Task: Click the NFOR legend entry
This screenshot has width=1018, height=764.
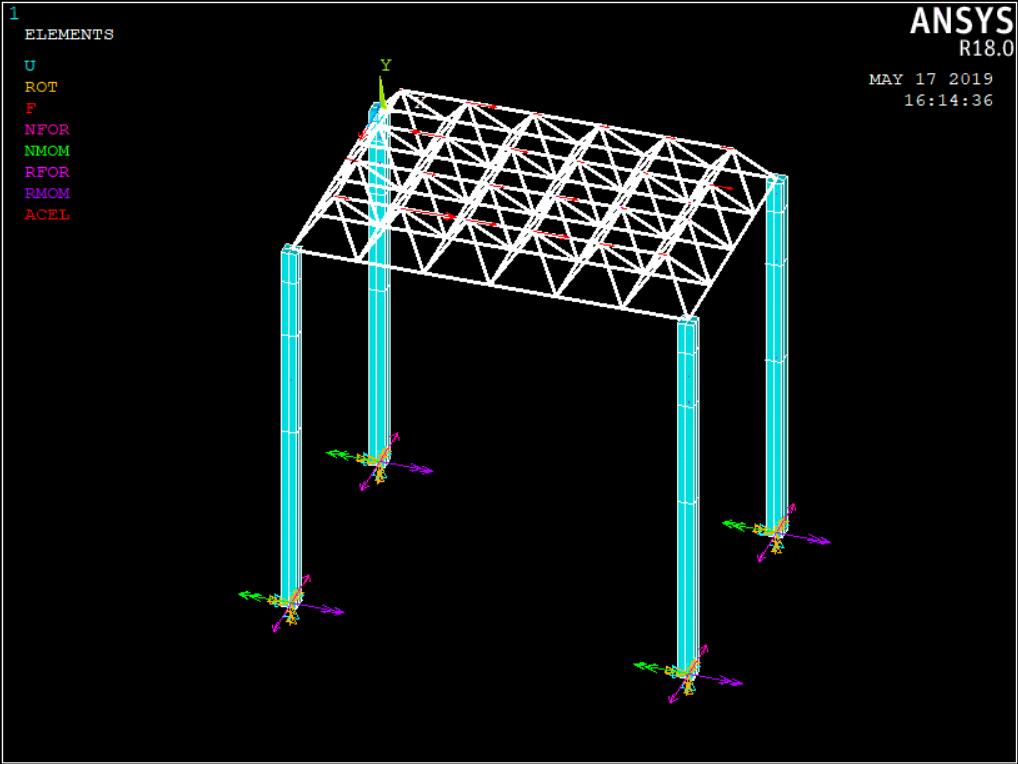Action: [47, 129]
